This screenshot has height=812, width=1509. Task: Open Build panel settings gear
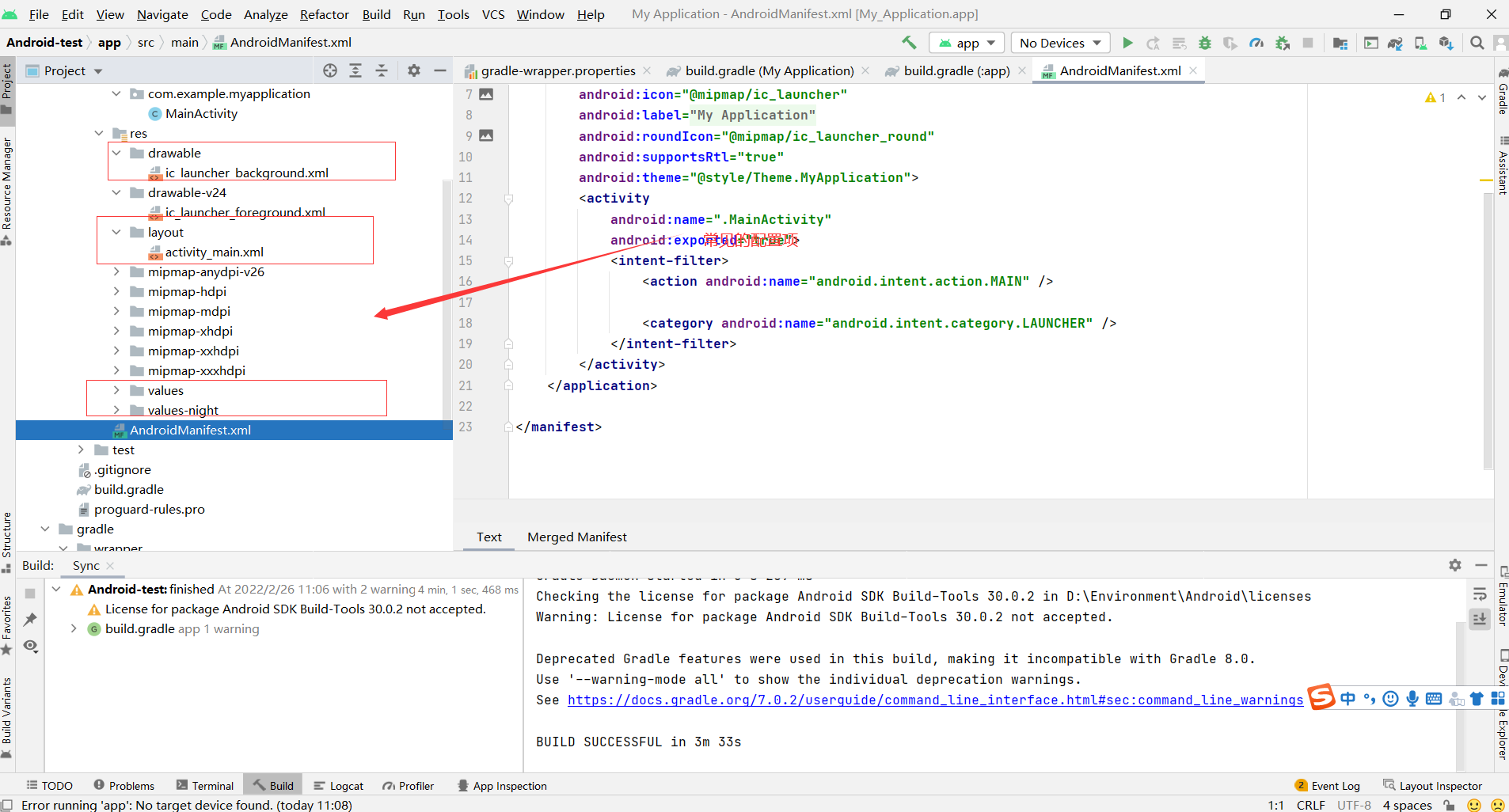[1455, 565]
